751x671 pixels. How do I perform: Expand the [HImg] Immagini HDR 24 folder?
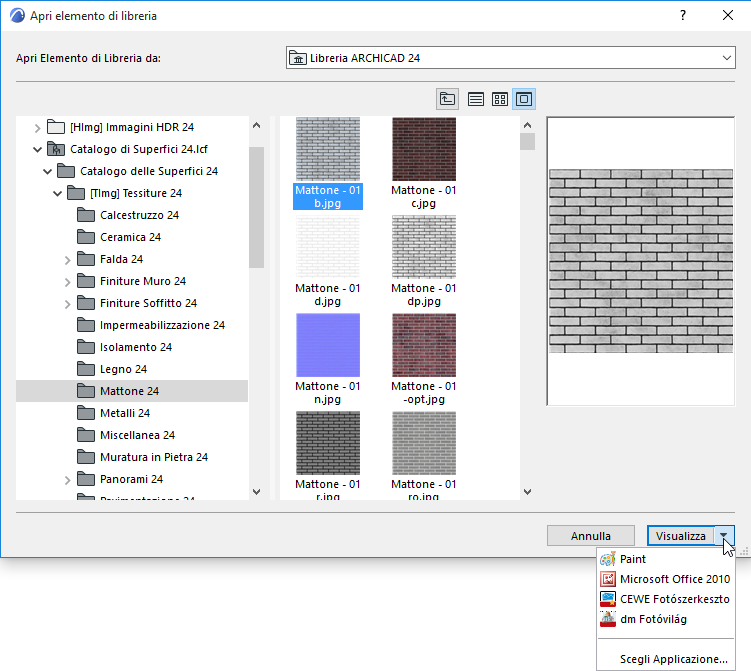click(37, 127)
